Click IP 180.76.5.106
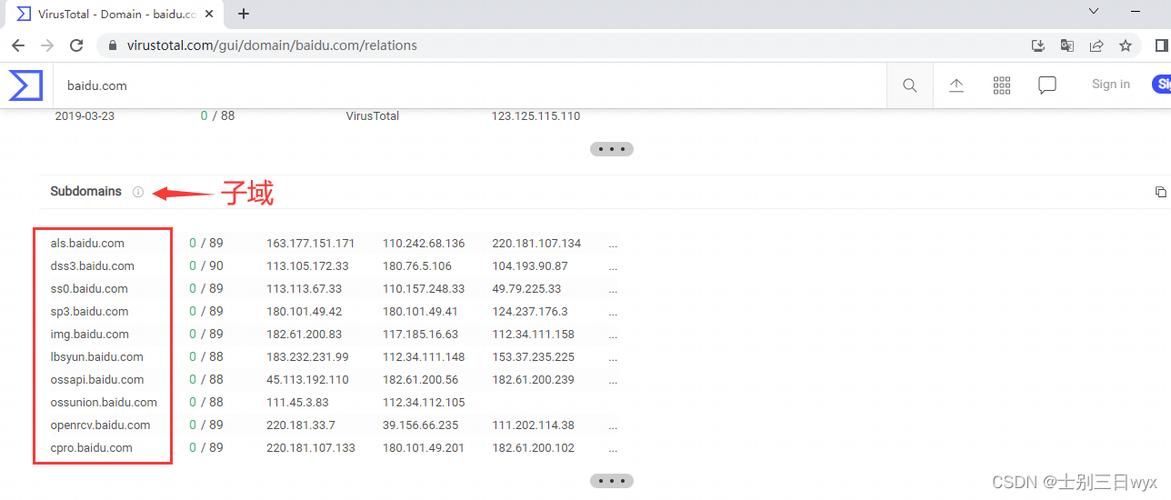This screenshot has width=1171, height=500. coord(417,266)
